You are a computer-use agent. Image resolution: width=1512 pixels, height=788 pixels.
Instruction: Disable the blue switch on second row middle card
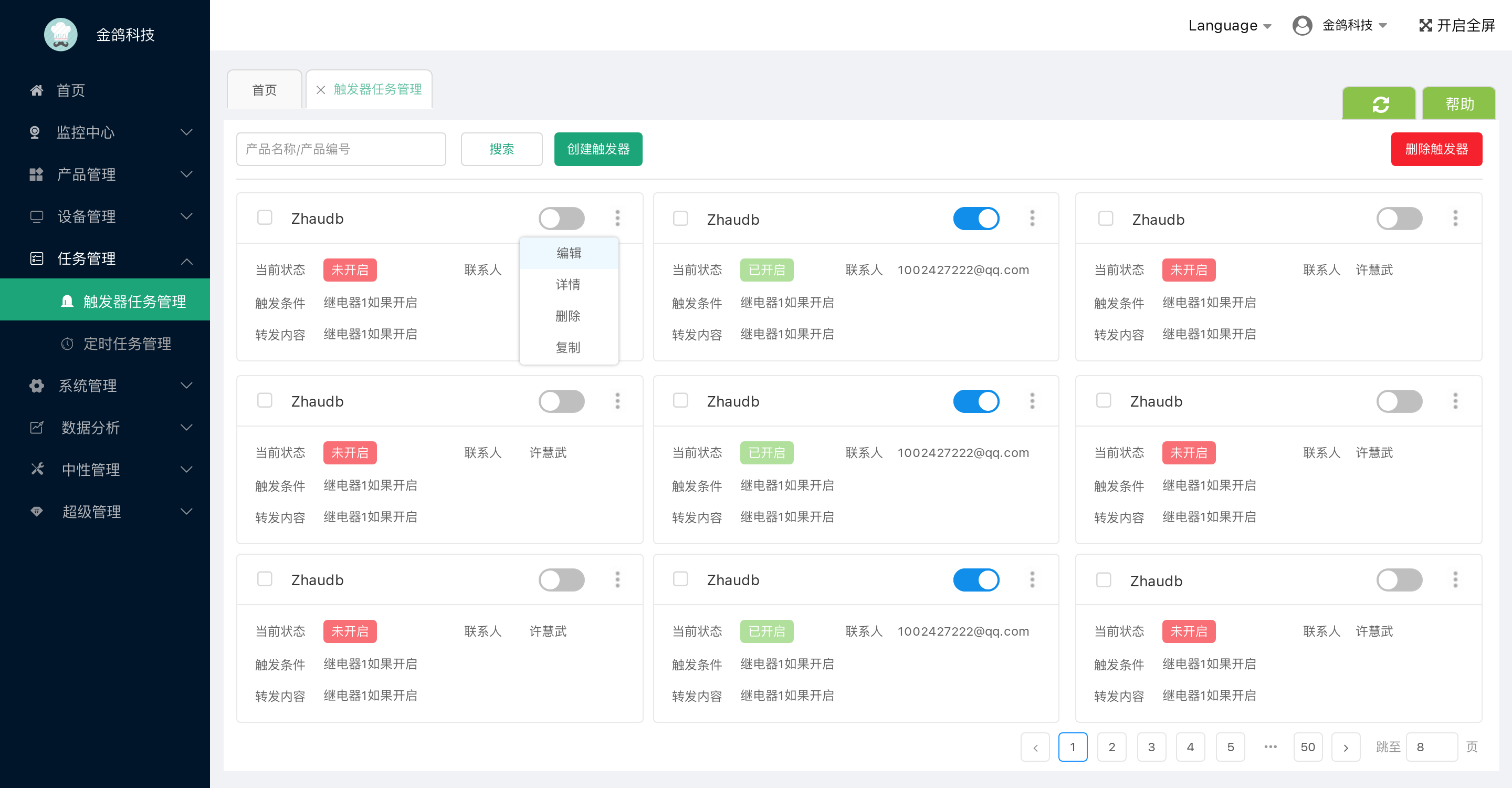pos(976,402)
